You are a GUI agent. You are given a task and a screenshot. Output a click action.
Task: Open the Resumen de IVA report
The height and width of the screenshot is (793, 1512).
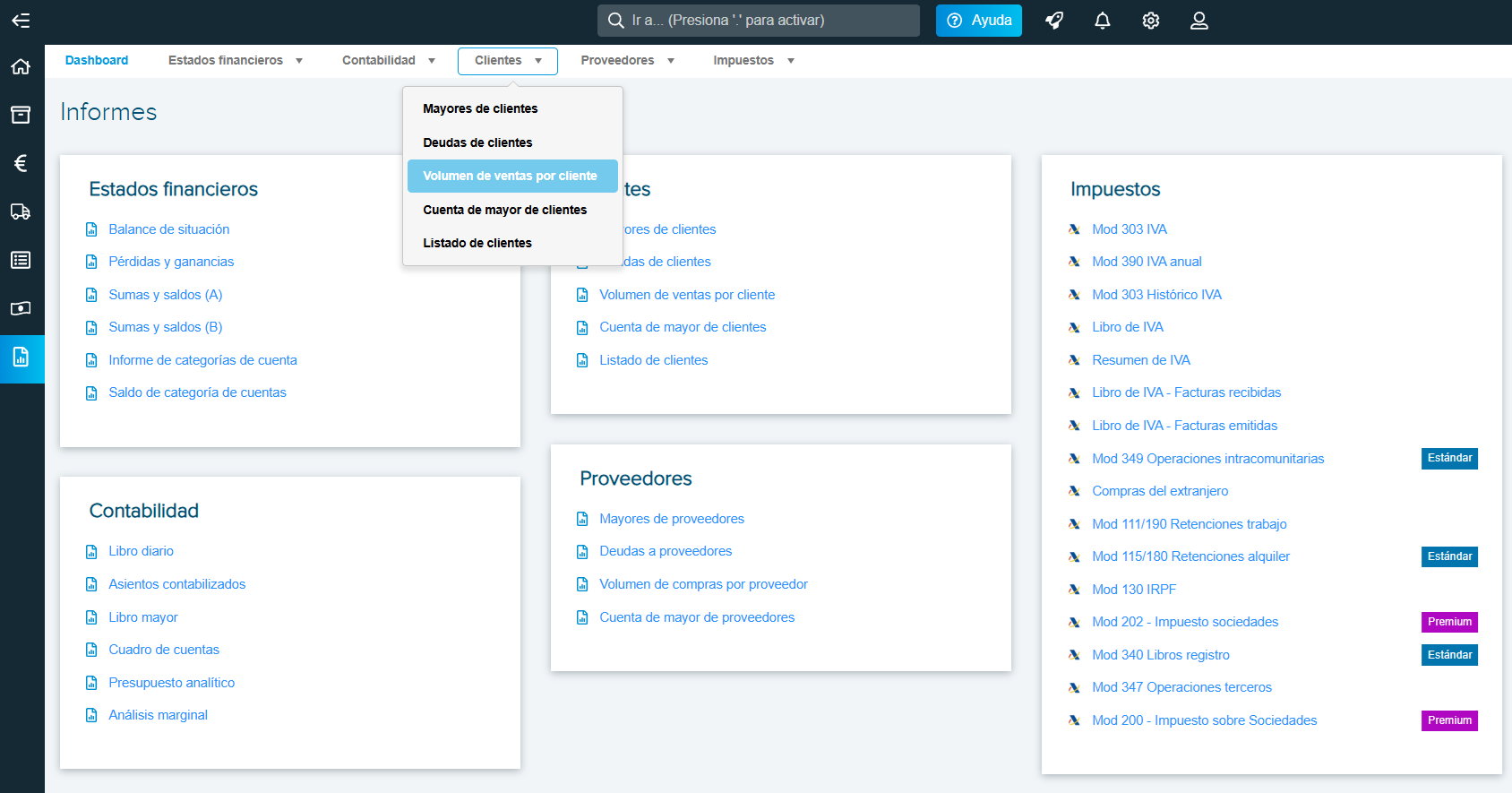click(1141, 360)
